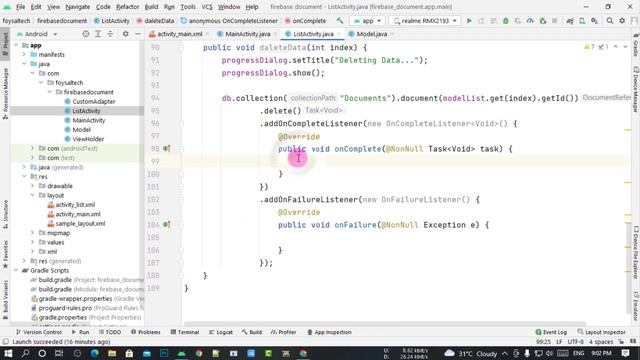
Task: Click the fold marker on line 96
Action: click(181, 124)
